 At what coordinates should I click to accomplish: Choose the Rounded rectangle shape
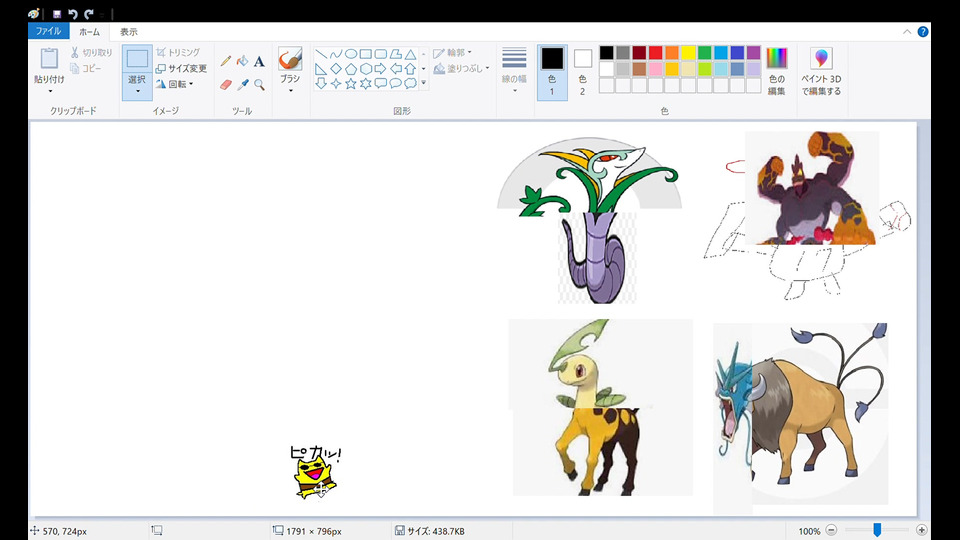click(380, 54)
